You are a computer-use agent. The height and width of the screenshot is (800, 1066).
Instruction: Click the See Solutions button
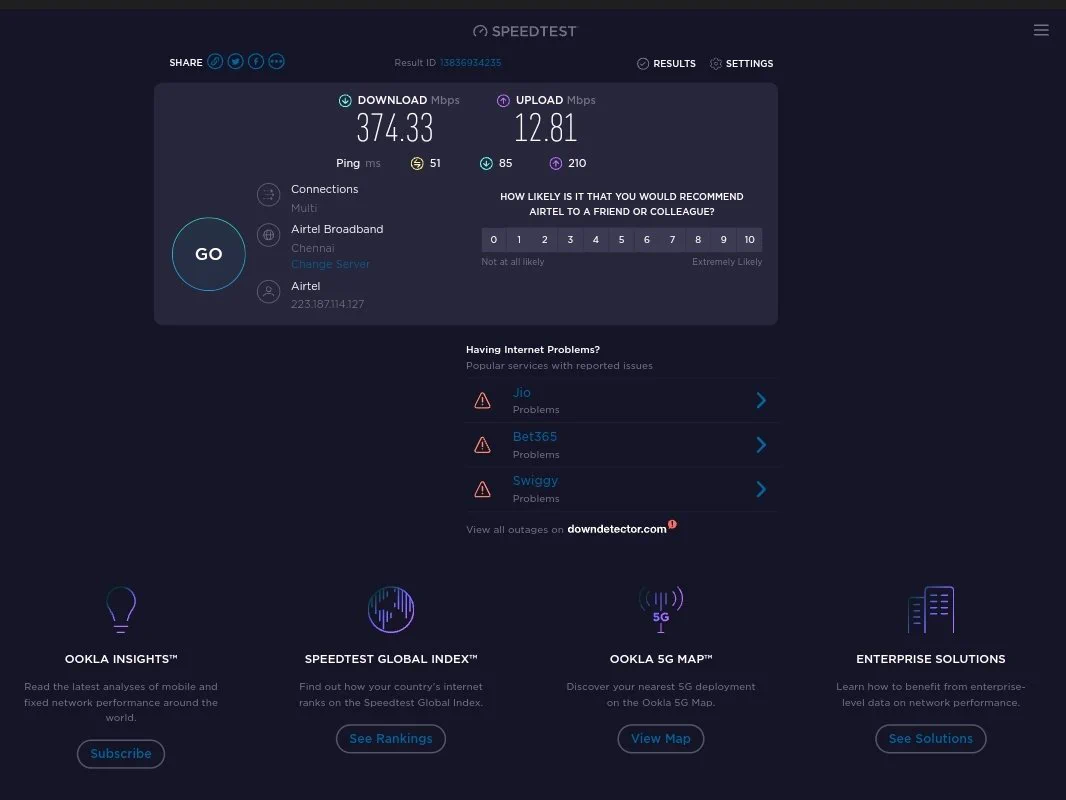931,739
